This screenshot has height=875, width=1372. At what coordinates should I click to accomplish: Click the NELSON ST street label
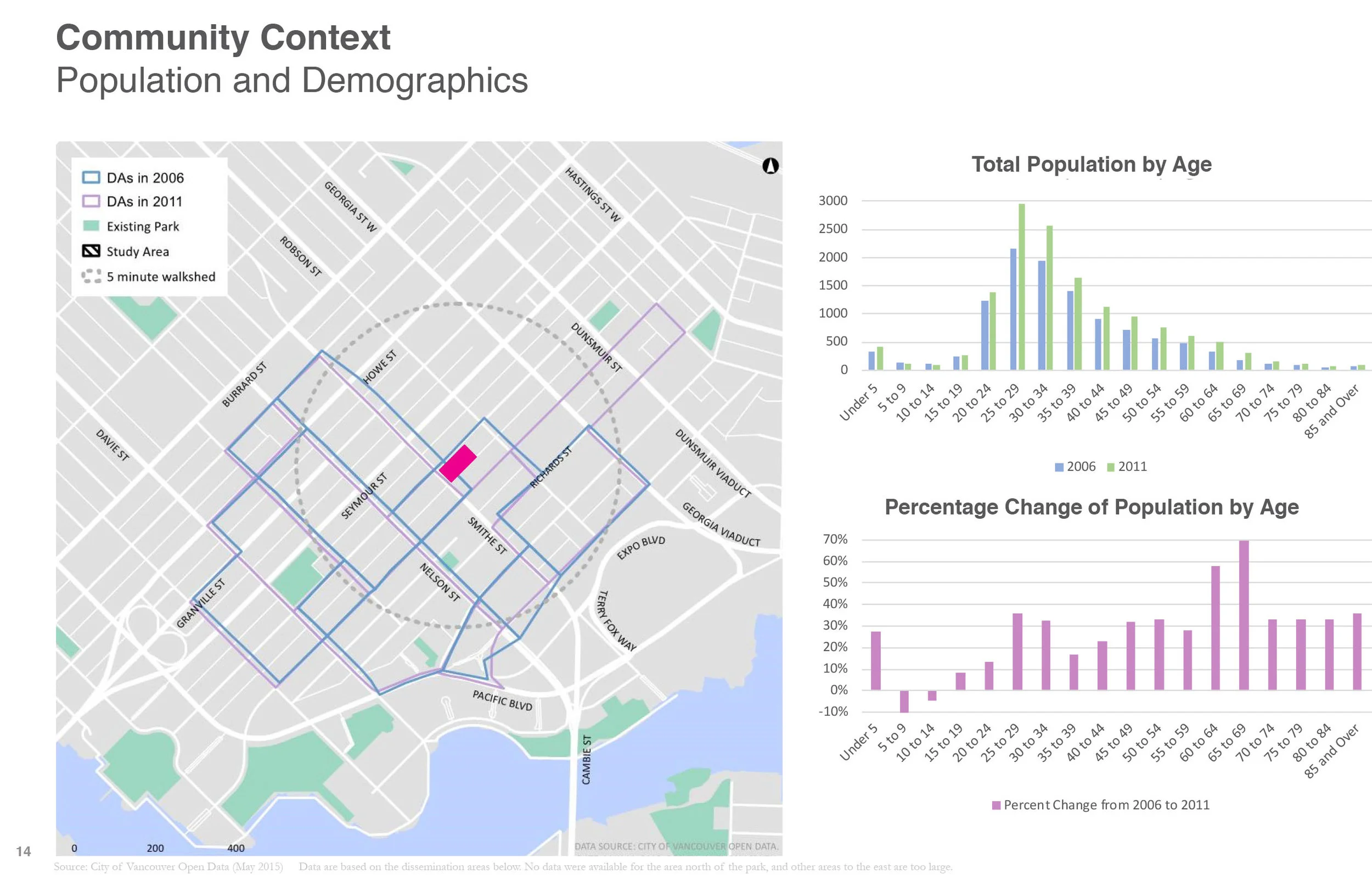(439, 582)
